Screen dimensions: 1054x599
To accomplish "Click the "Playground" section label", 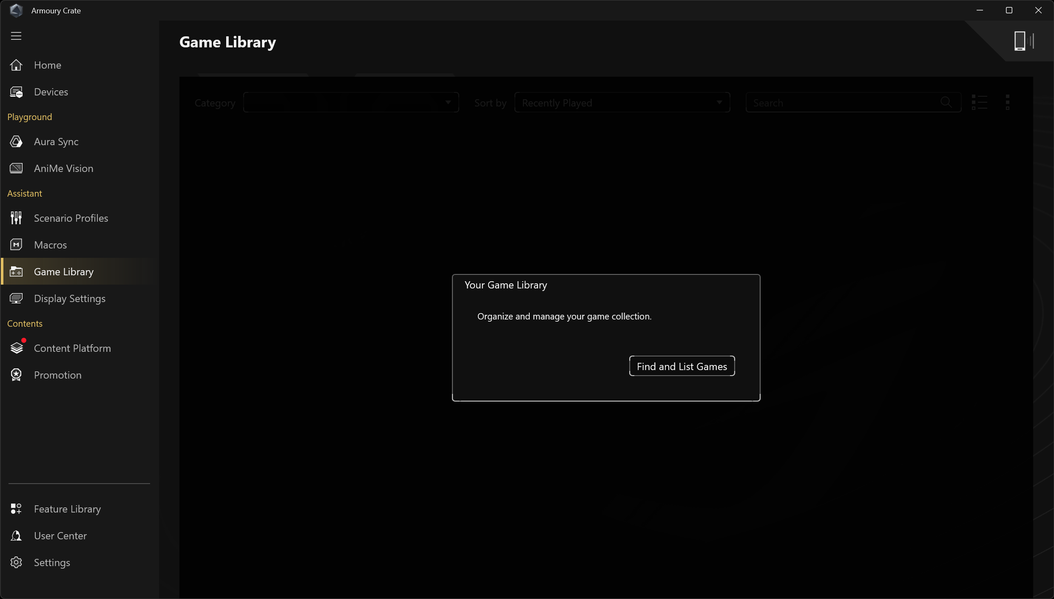I will (30, 117).
